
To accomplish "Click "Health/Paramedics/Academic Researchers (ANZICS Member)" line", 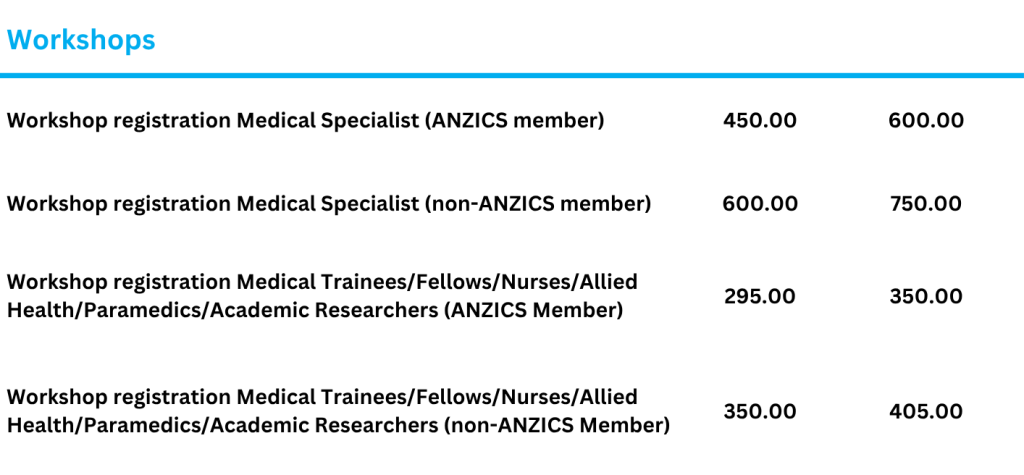I will (314, 311).
